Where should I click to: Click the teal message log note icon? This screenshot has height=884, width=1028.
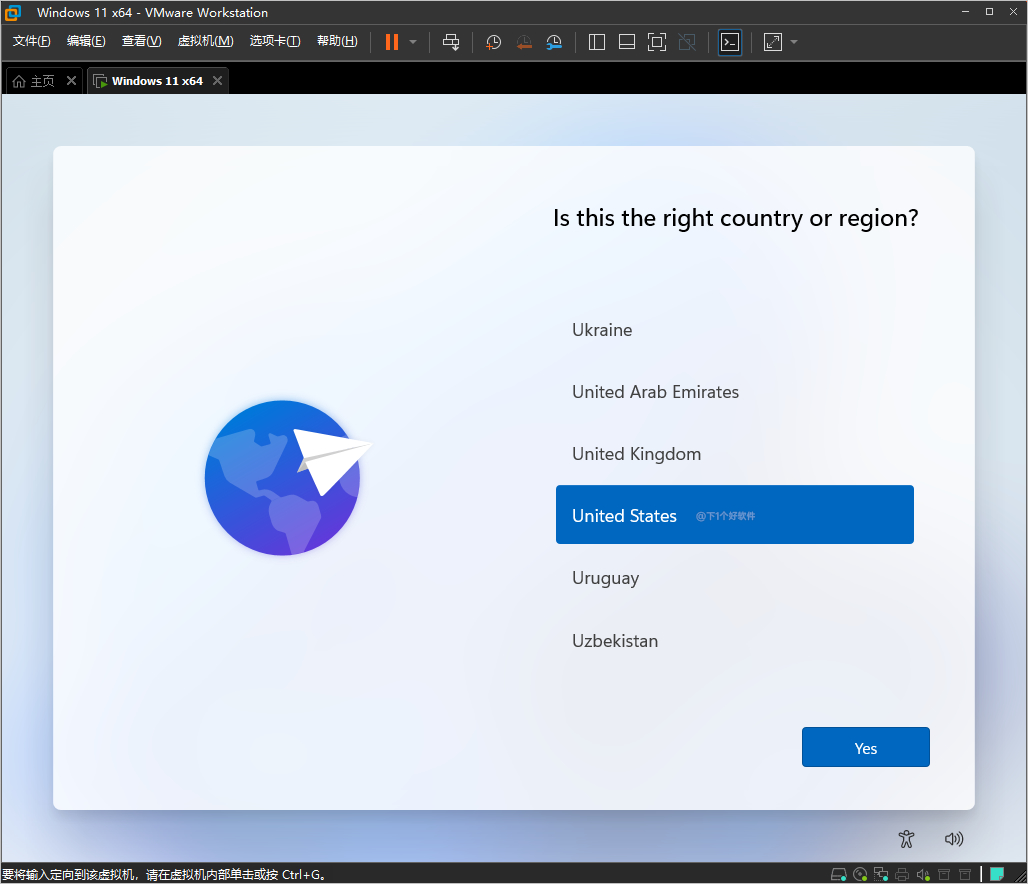pos(997,874)
